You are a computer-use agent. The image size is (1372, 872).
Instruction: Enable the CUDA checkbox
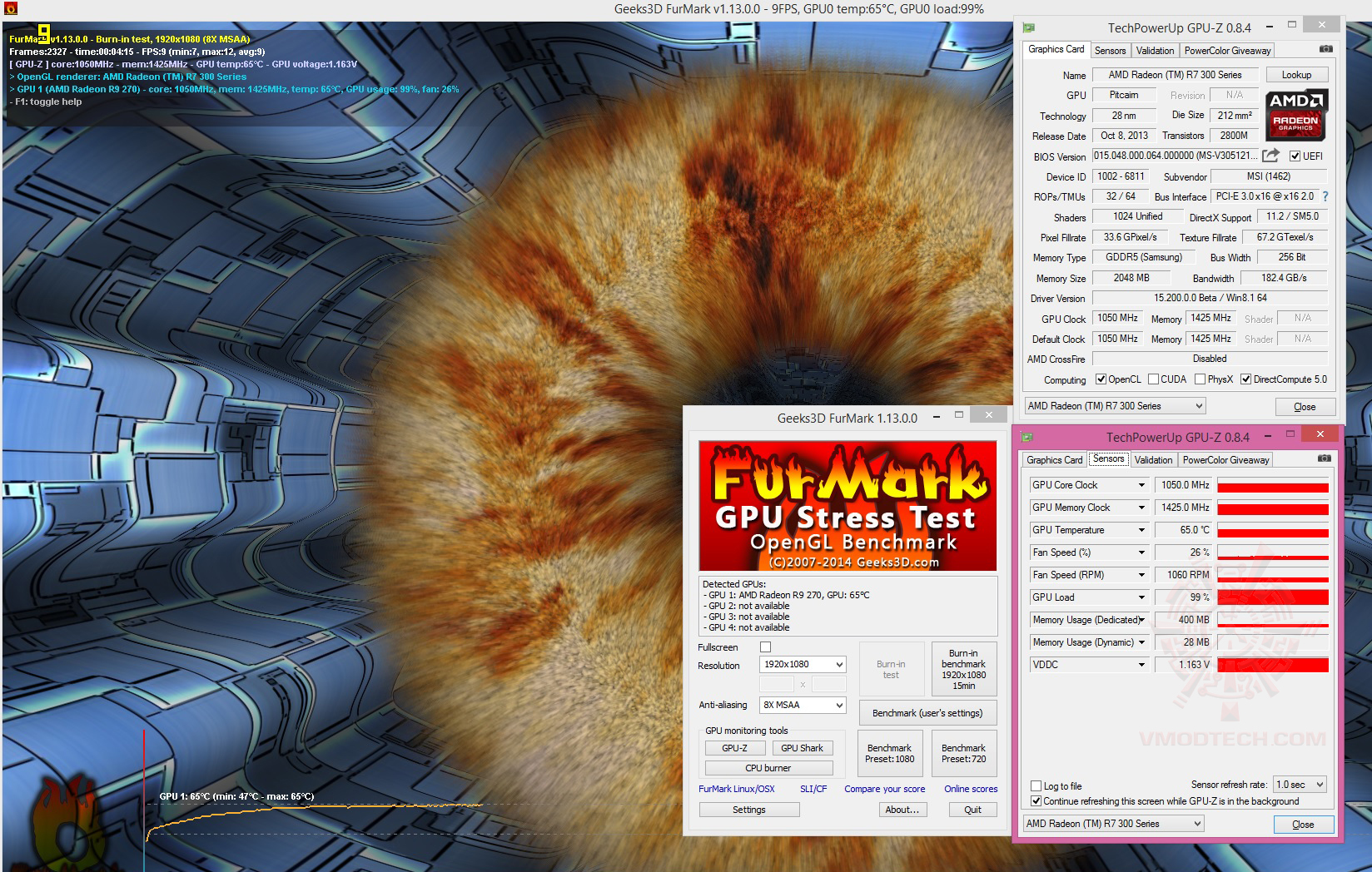1153,379
